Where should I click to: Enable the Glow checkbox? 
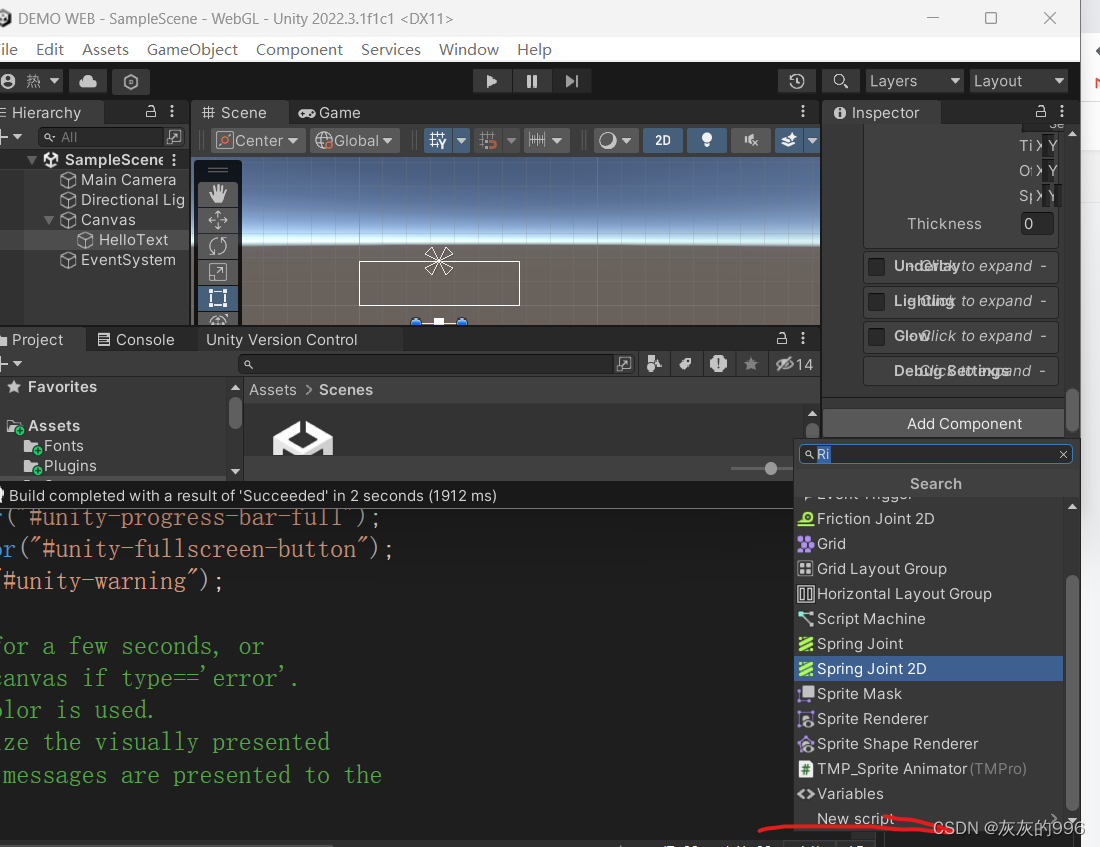point(876,337)
